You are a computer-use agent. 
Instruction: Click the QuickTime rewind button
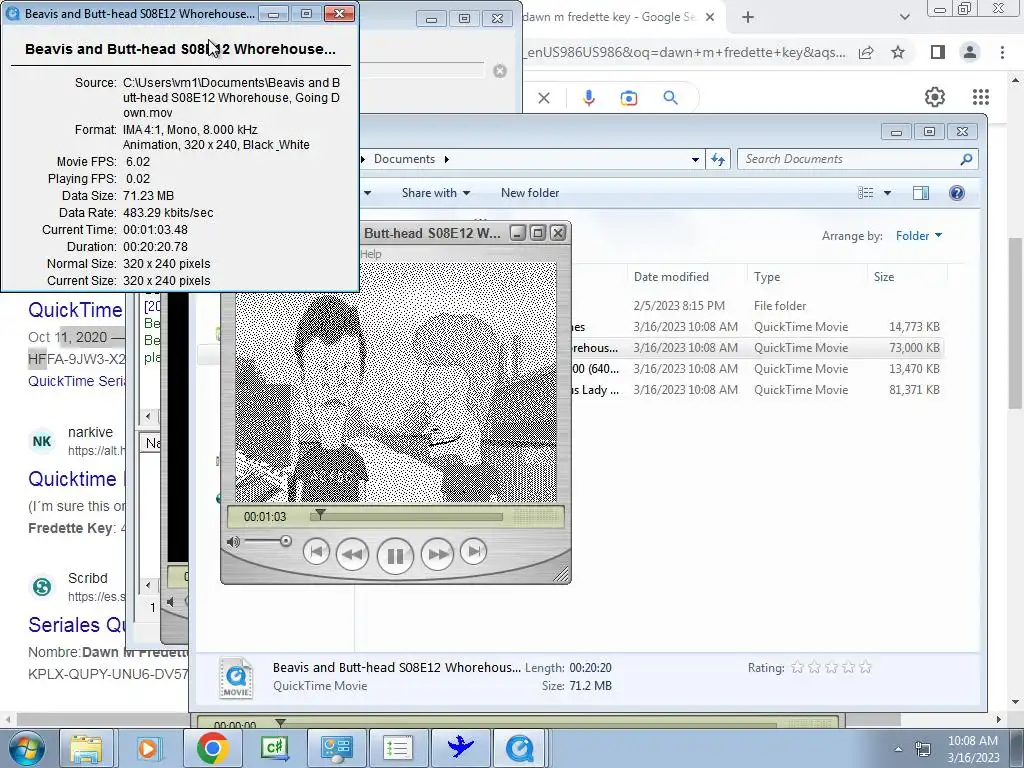[x=353, y=554]
